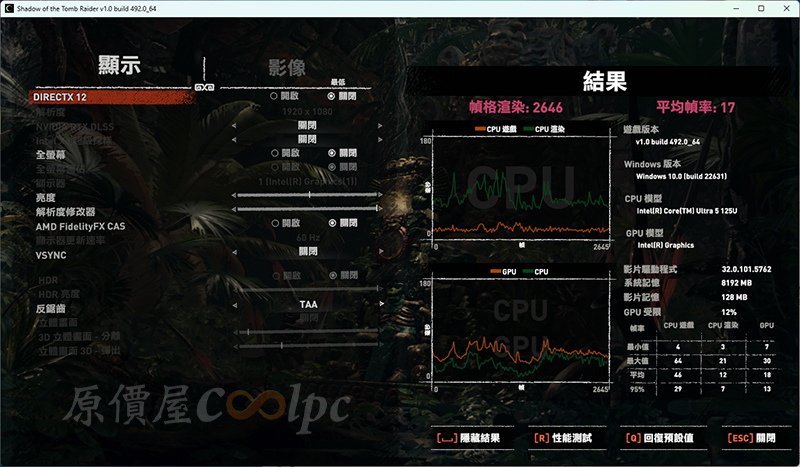The height and width of the screenshot is (467, 800).
Task: Switch to the 顯示 tab
Action: click(119, 65)
